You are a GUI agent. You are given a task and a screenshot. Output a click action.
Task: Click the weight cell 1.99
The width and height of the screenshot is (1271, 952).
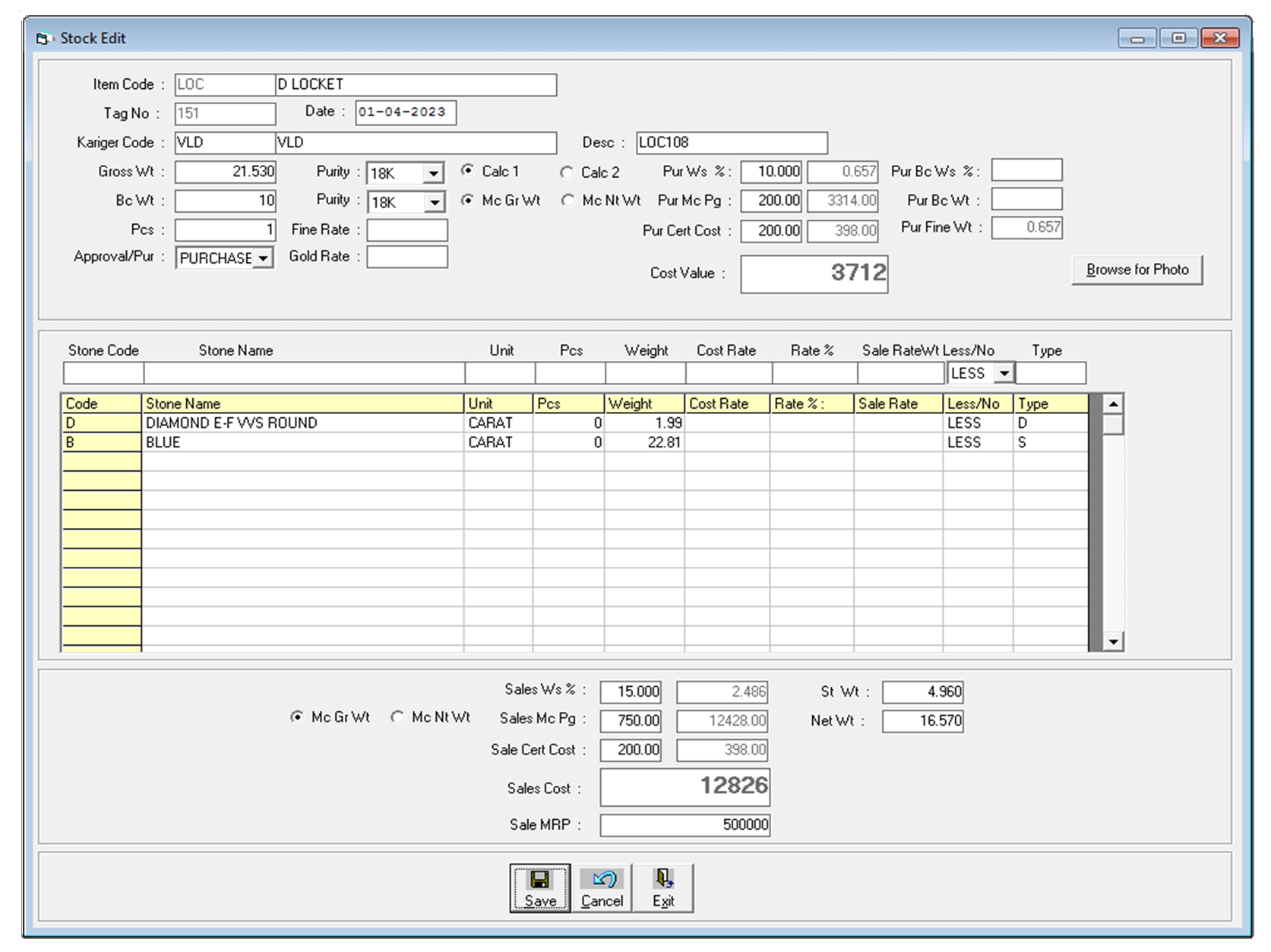click(644, 423)
